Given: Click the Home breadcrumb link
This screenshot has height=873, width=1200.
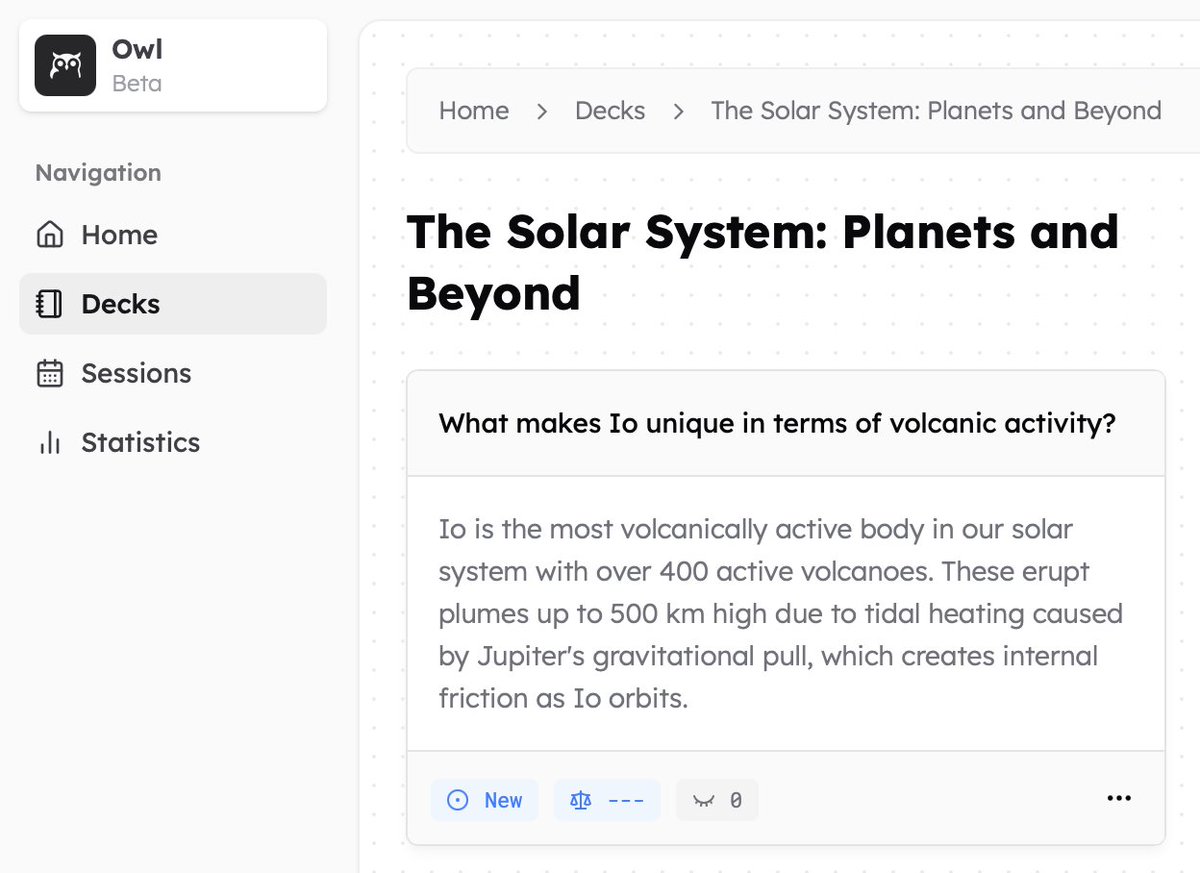Looking at the screenshot, I should coord(474,111).
